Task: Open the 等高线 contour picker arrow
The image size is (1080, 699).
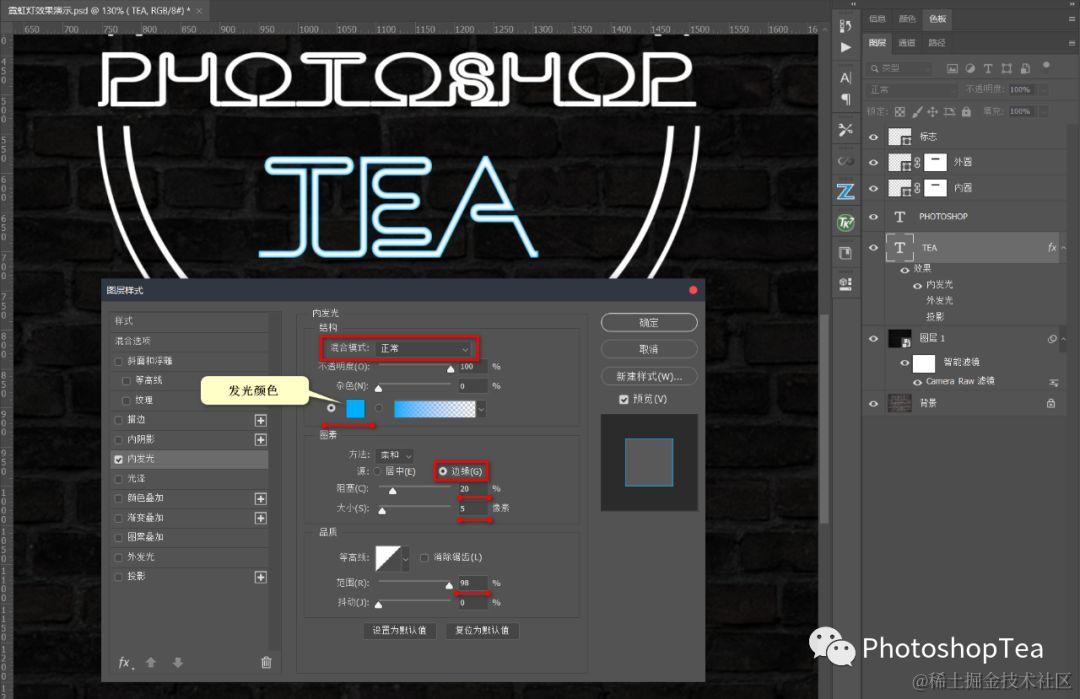Action: click(x=406, y=559)
